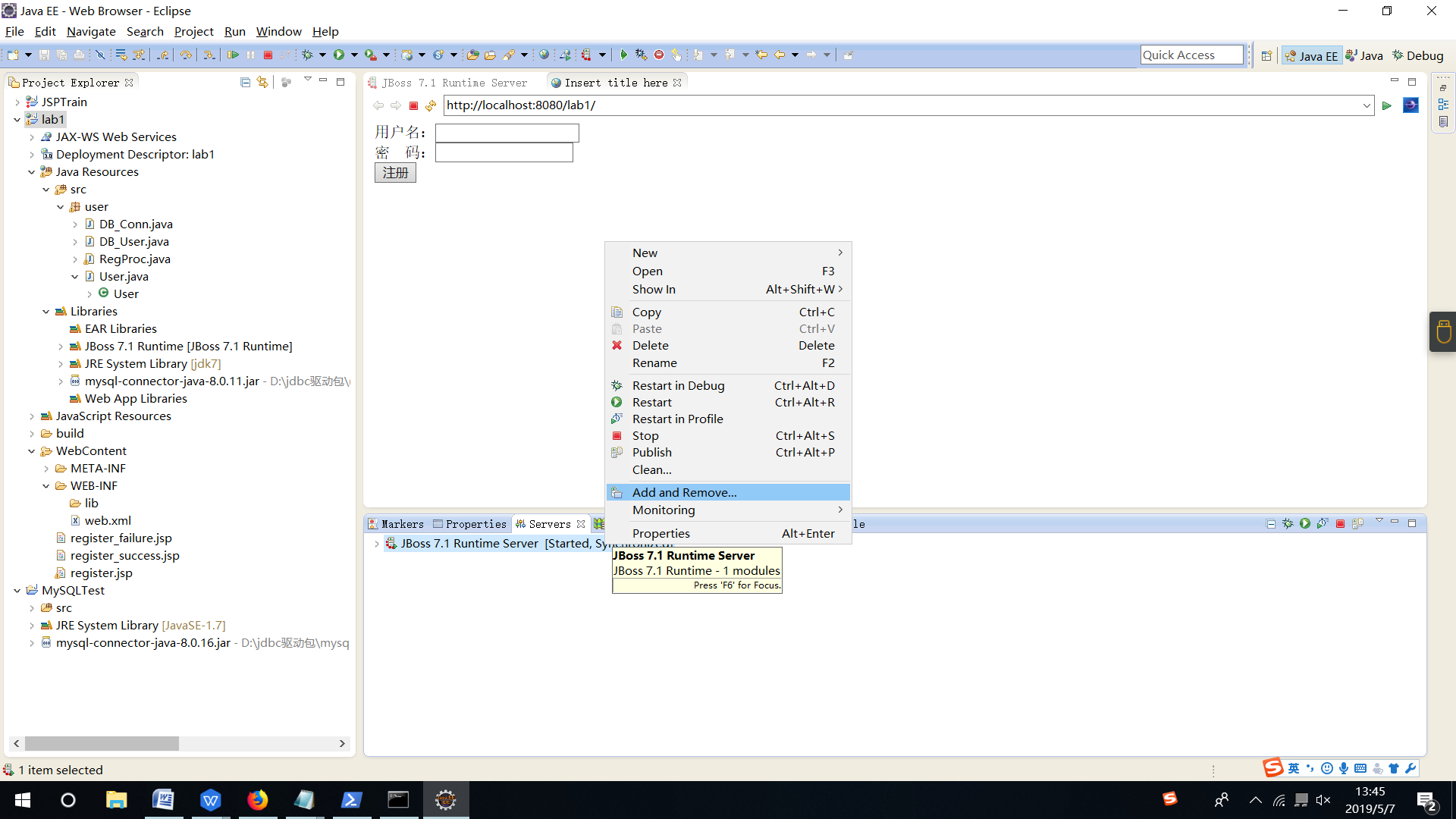This screenshot has height=819, width=1456.
Task: Toggle Link with Editor in Project Explorer
Action: [262, 82]
